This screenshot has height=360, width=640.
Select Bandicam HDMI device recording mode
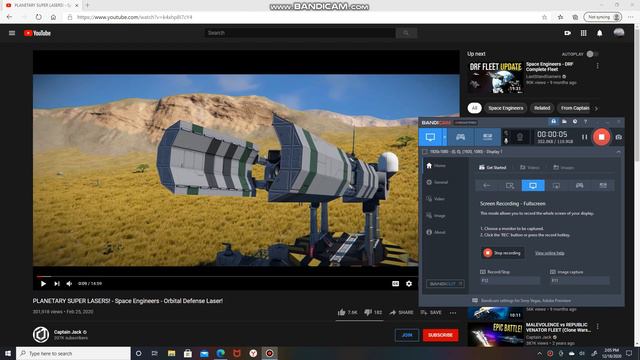[x=487, y=137]
